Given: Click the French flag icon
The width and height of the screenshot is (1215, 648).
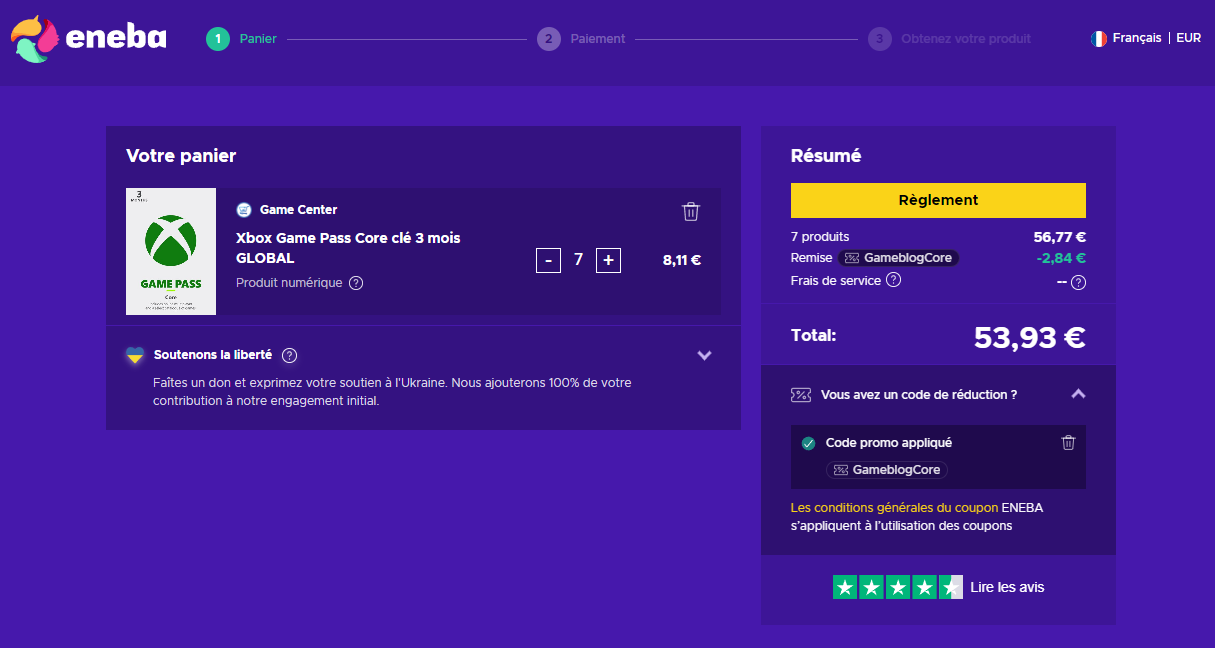Looking at the screenshot, I should [1098, 38].
